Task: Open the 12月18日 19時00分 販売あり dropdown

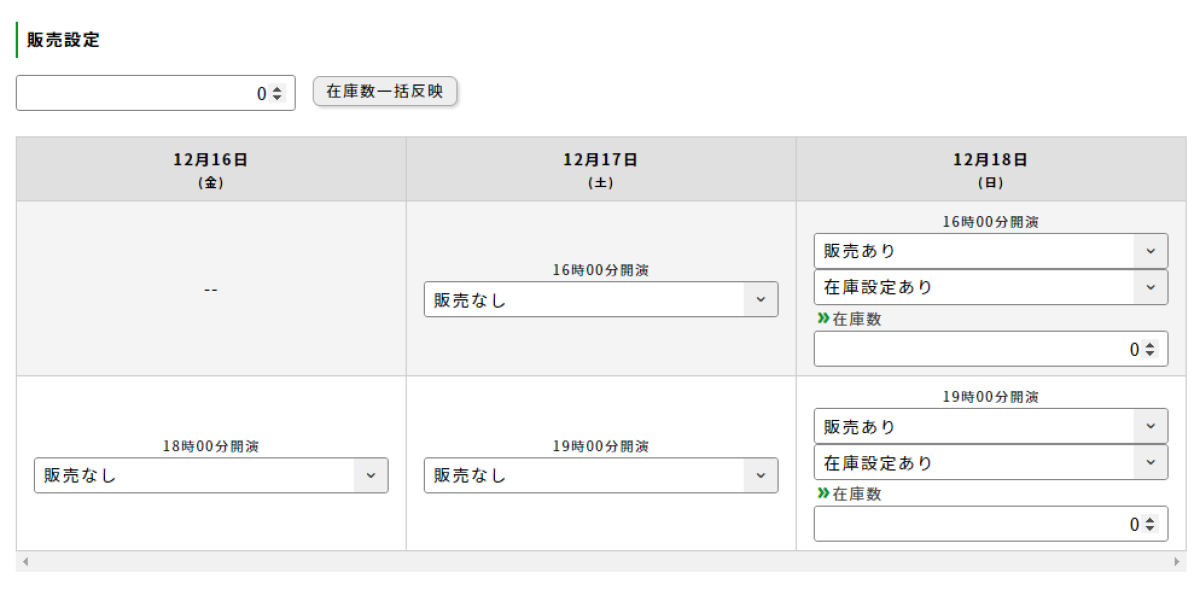Action: point(990,426)
